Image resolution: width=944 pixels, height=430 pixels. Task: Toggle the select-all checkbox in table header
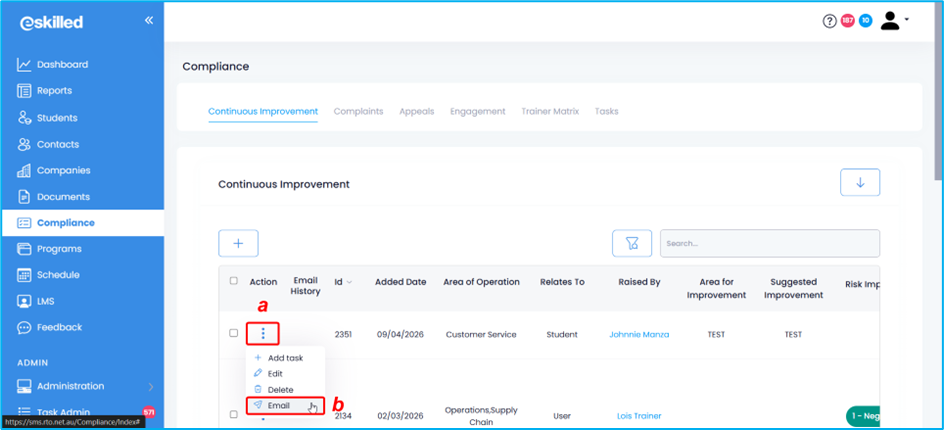pos(234,282)
